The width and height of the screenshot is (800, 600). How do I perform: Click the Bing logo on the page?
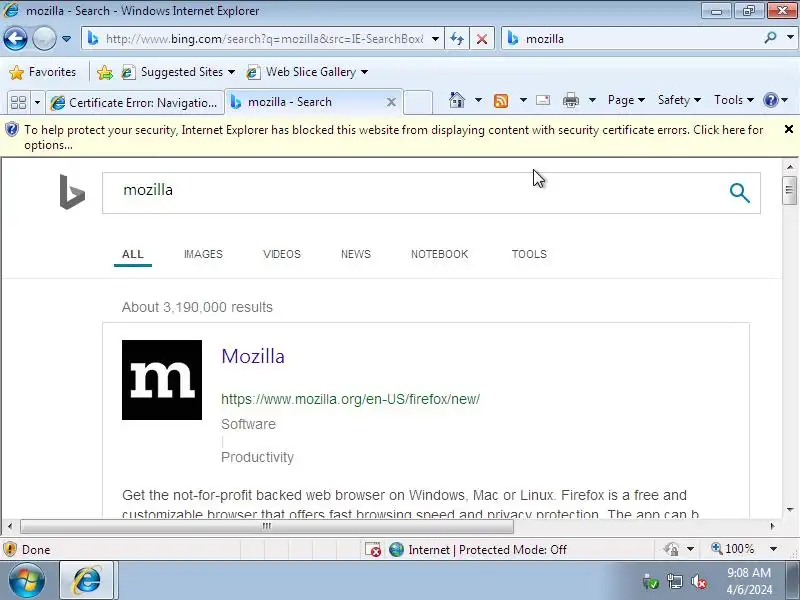(x=72, y=192)
